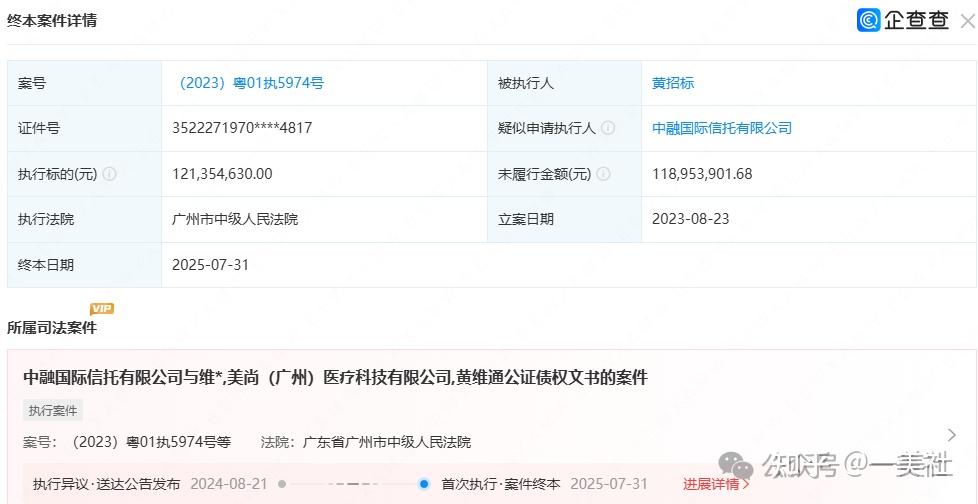Open the 进展详情 link
Viewport: 978px width, 504px height.
[x=716, y=484]
